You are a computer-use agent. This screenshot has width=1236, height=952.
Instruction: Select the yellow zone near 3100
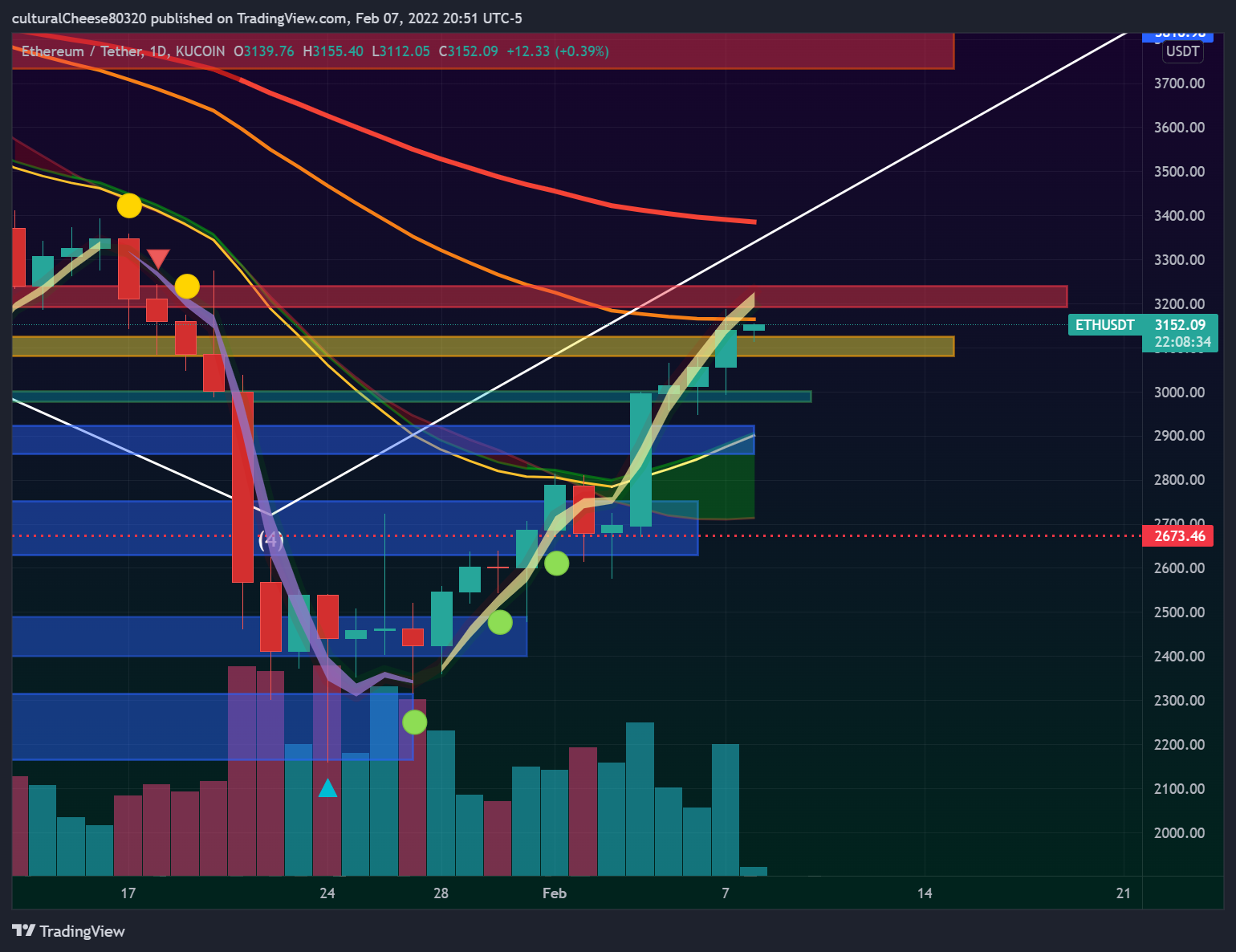[x=483, y=346]
